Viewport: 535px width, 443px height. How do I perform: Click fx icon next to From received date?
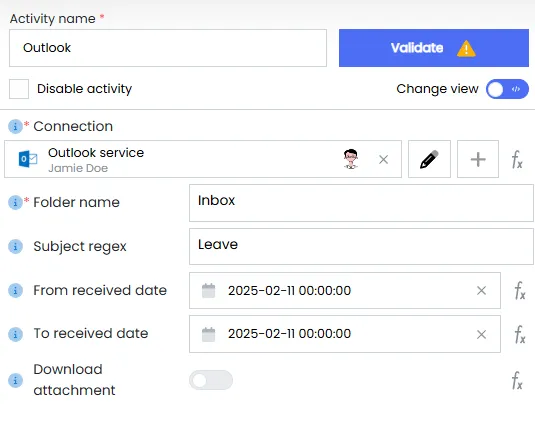point(520,291)
